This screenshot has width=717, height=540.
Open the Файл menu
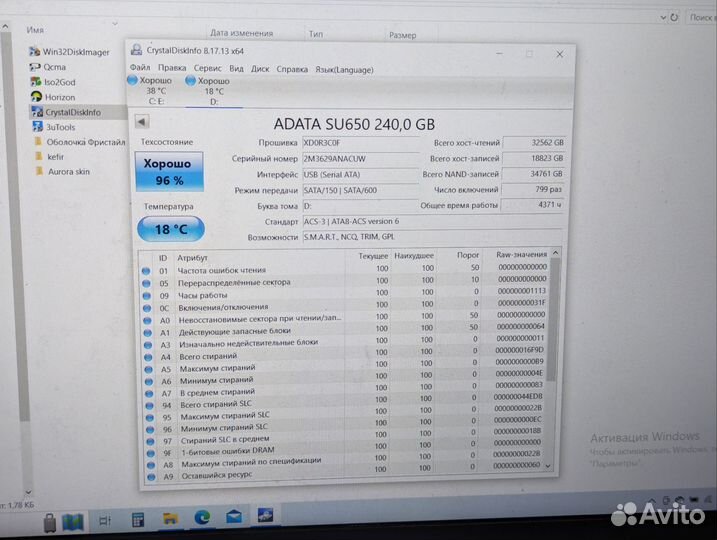140,67
